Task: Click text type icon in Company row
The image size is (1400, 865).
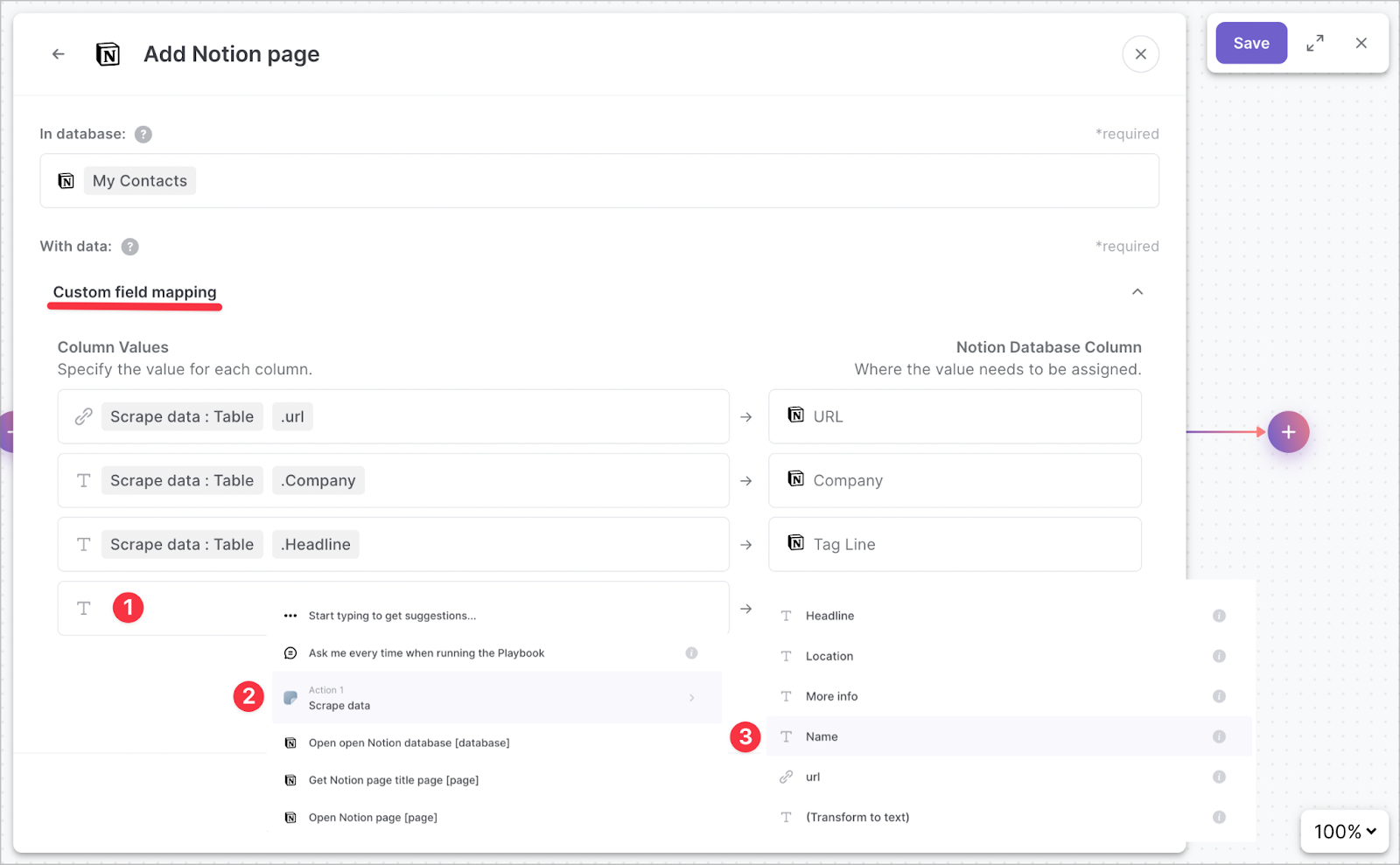Action: coord(84,481)
